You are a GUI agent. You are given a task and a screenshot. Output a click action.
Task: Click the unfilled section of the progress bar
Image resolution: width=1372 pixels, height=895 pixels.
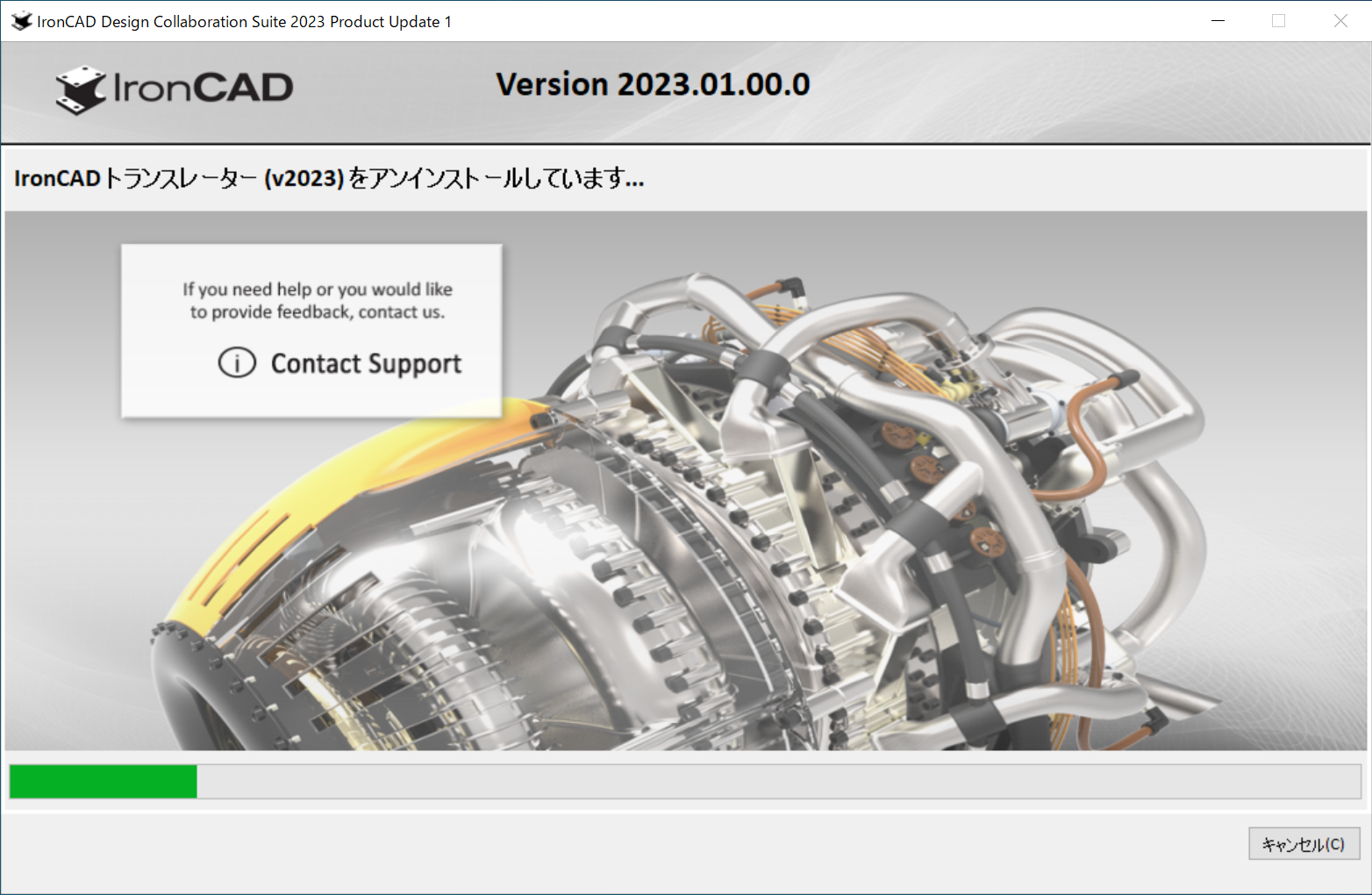[772, 782]
